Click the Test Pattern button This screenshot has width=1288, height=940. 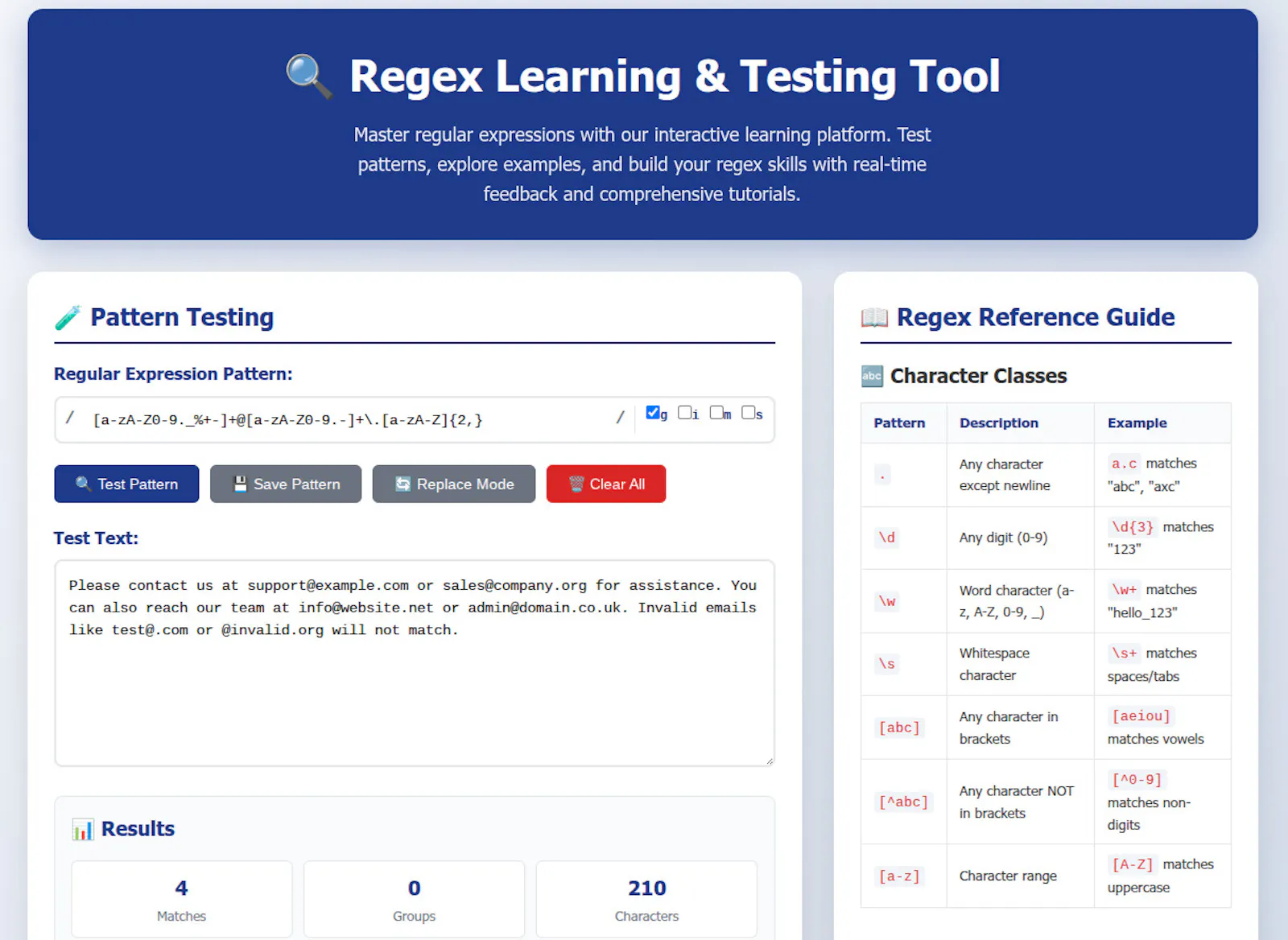(x=126, y=484)
